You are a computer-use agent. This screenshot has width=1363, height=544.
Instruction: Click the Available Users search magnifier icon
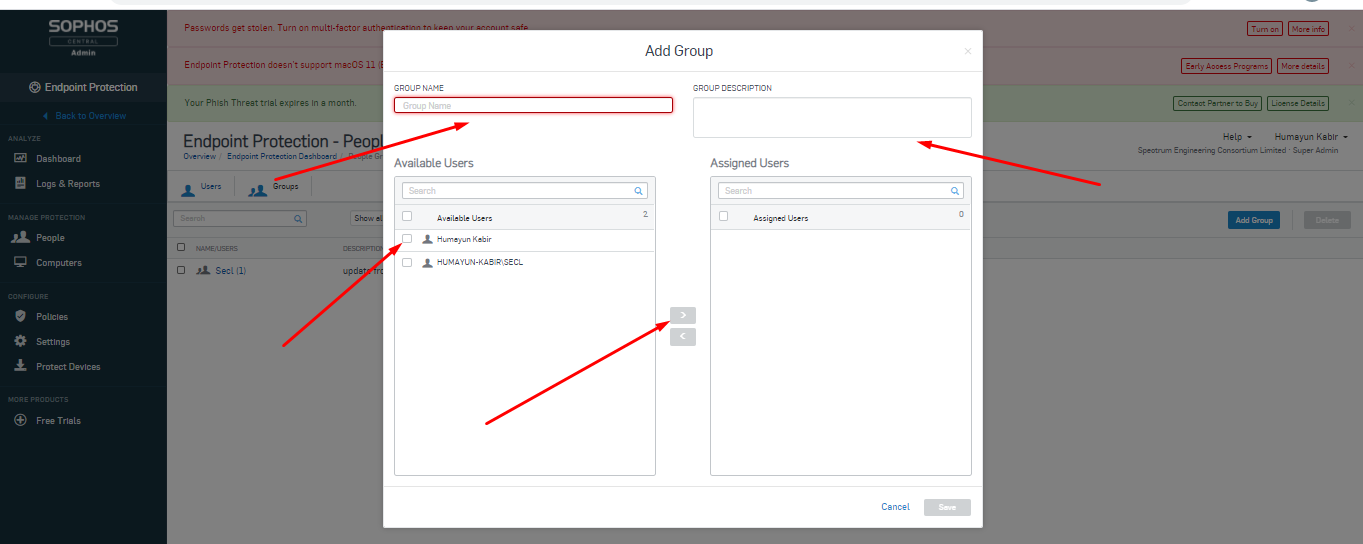pos(638,190)
